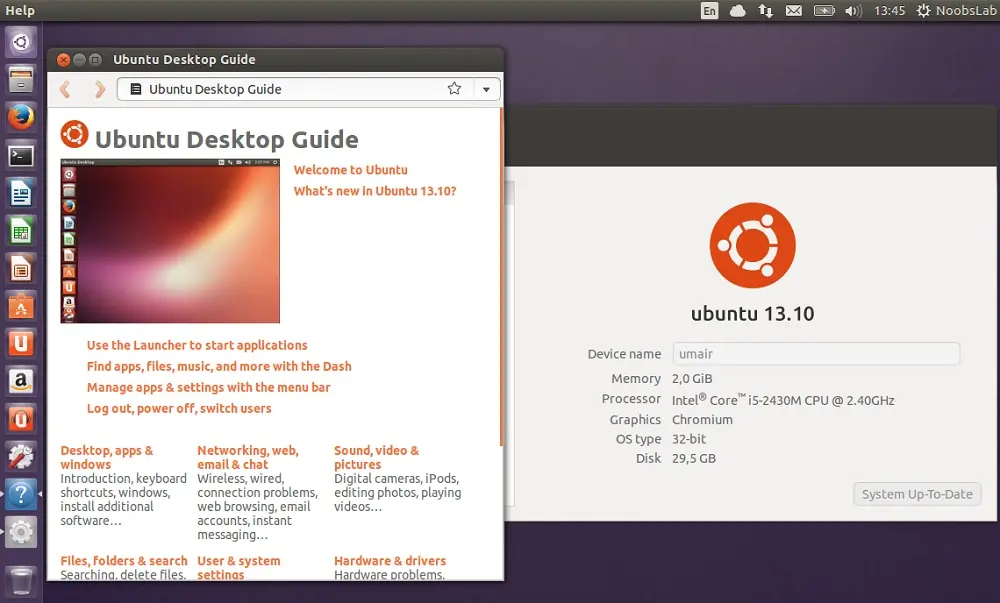This screenshot has height=603, width=1000.
Task: Click the Ubuntu logo beside the guide heading
Action: (x=75, y=134)
